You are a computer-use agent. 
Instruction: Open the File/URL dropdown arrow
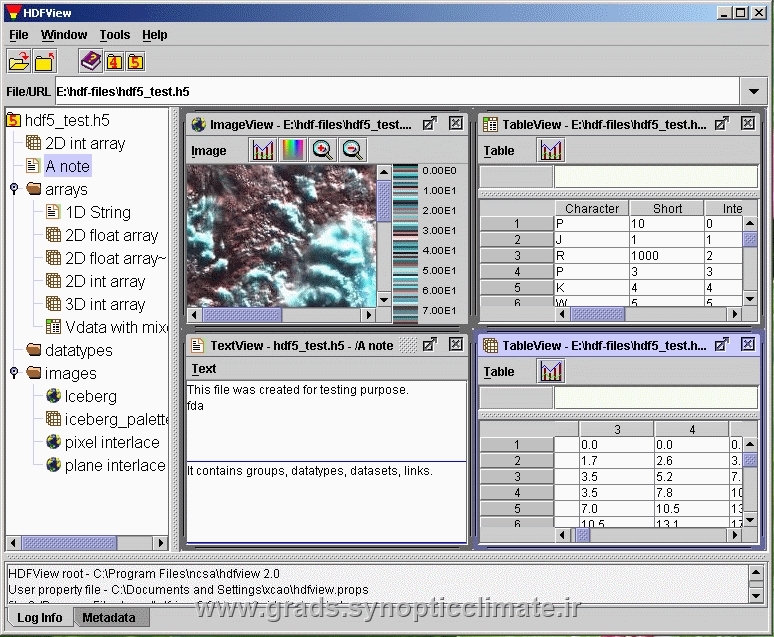click(753, 91)
